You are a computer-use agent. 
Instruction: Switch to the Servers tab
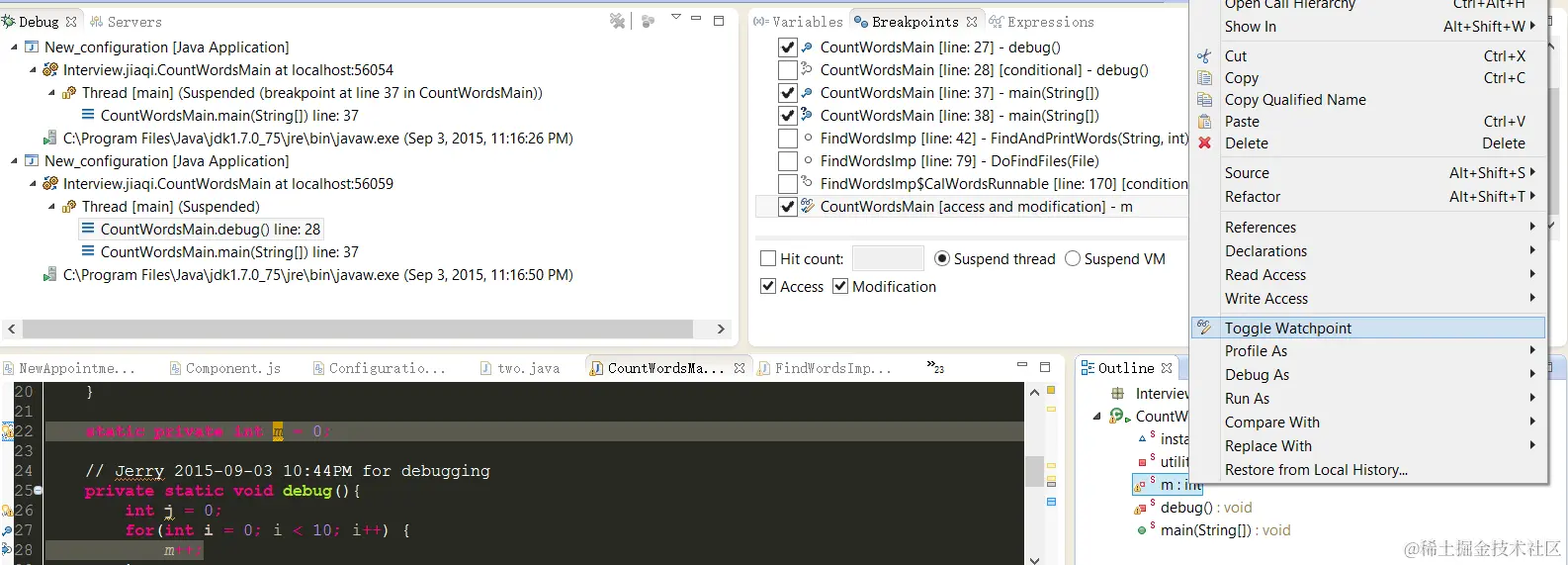coord(126,22)
